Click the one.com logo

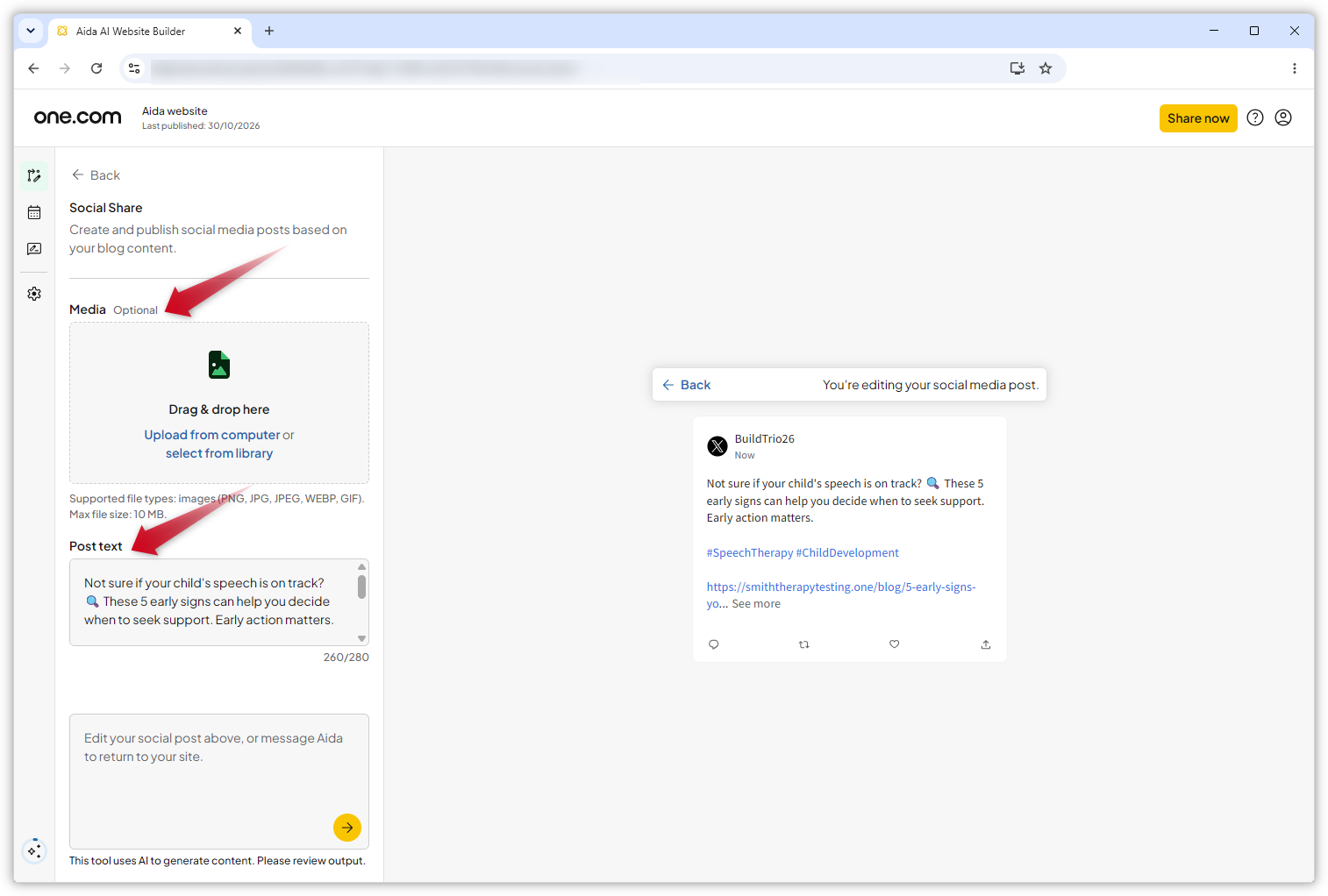pos(77,117)
